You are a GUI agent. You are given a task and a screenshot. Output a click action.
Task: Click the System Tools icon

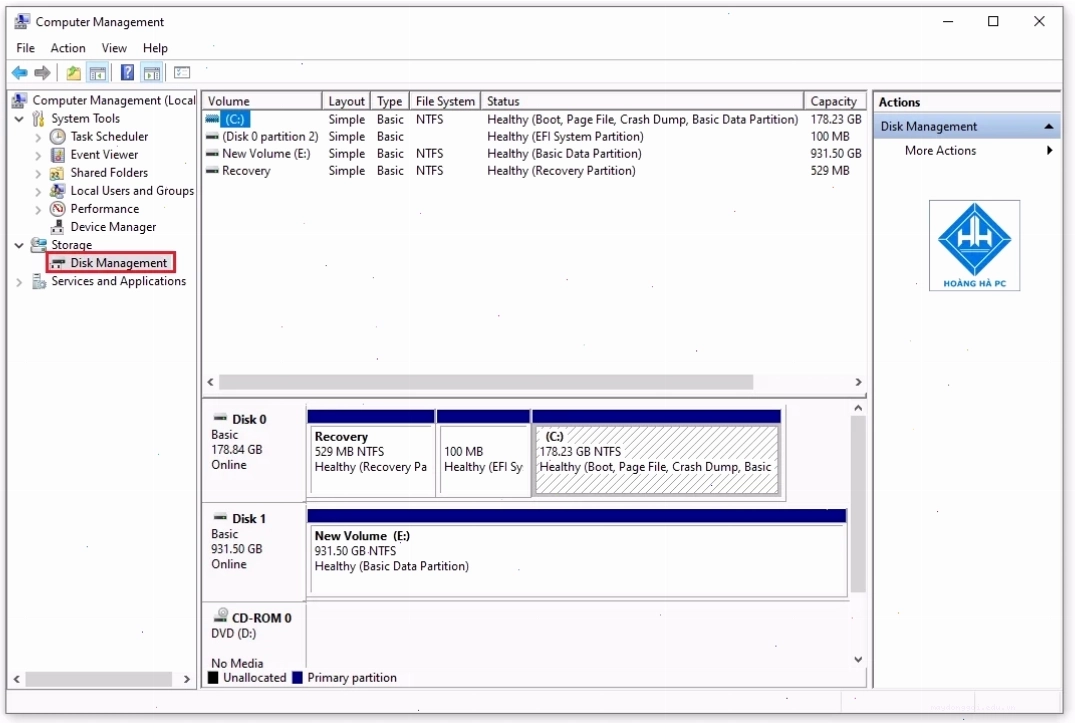pos(39,119)
